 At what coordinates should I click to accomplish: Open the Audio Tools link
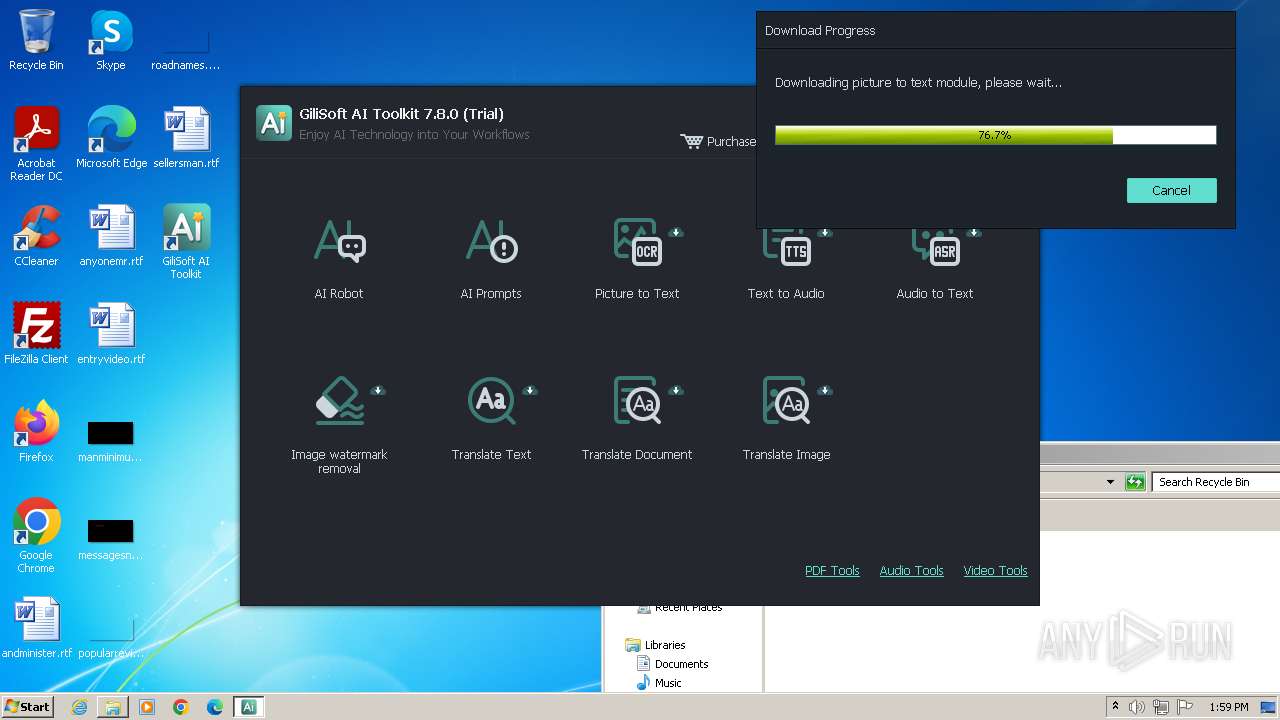click(x=911, y=570)
